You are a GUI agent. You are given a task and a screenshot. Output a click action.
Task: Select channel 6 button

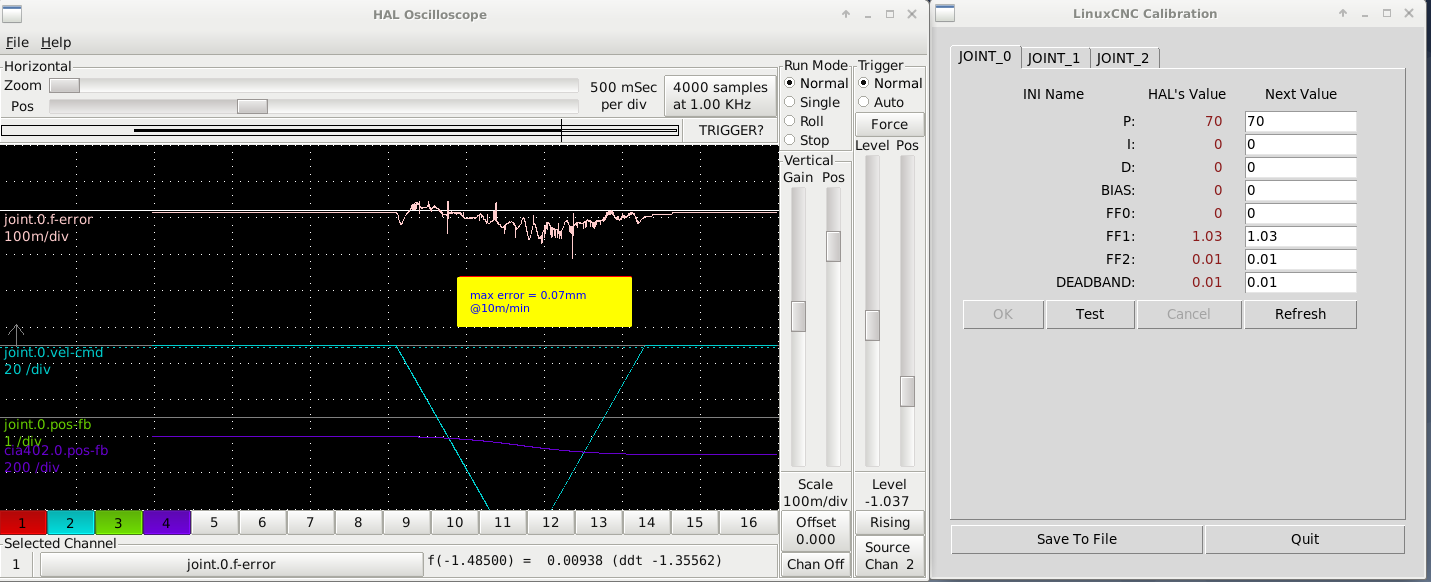click(263, 522)
